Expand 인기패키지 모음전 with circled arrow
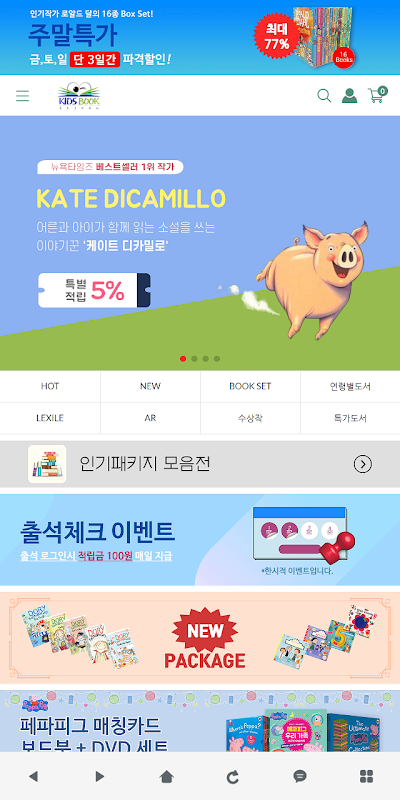The height and width of the screenshot is (800, 400). (363, 464)
